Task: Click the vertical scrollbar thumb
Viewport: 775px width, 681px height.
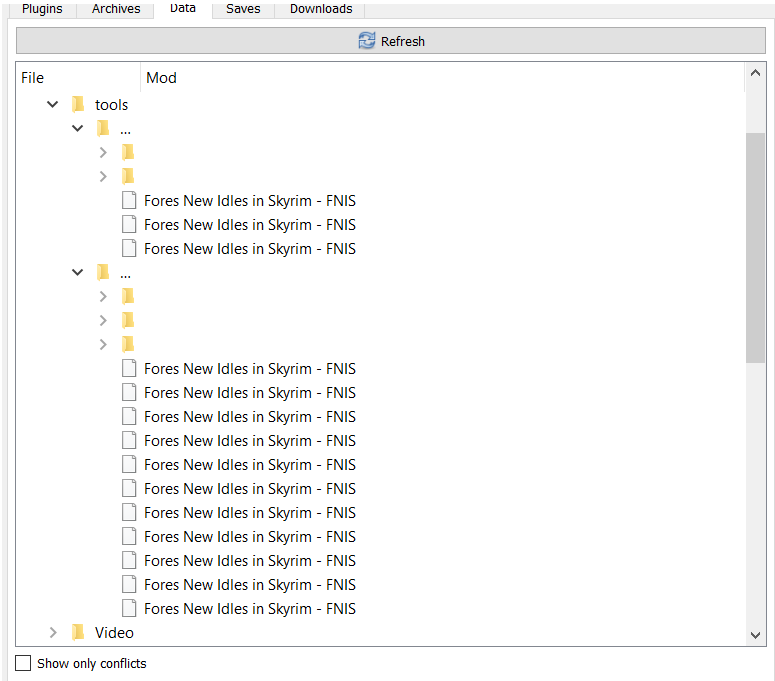Action: pyautogui.click(x=755, y=248)
